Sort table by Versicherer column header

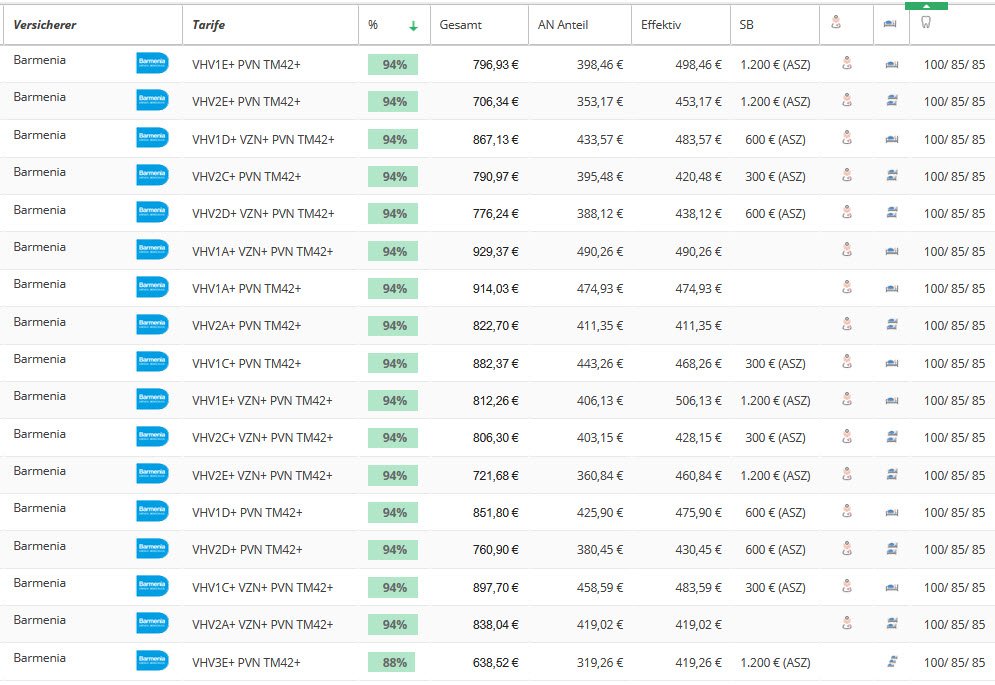(x=45, y=24)
